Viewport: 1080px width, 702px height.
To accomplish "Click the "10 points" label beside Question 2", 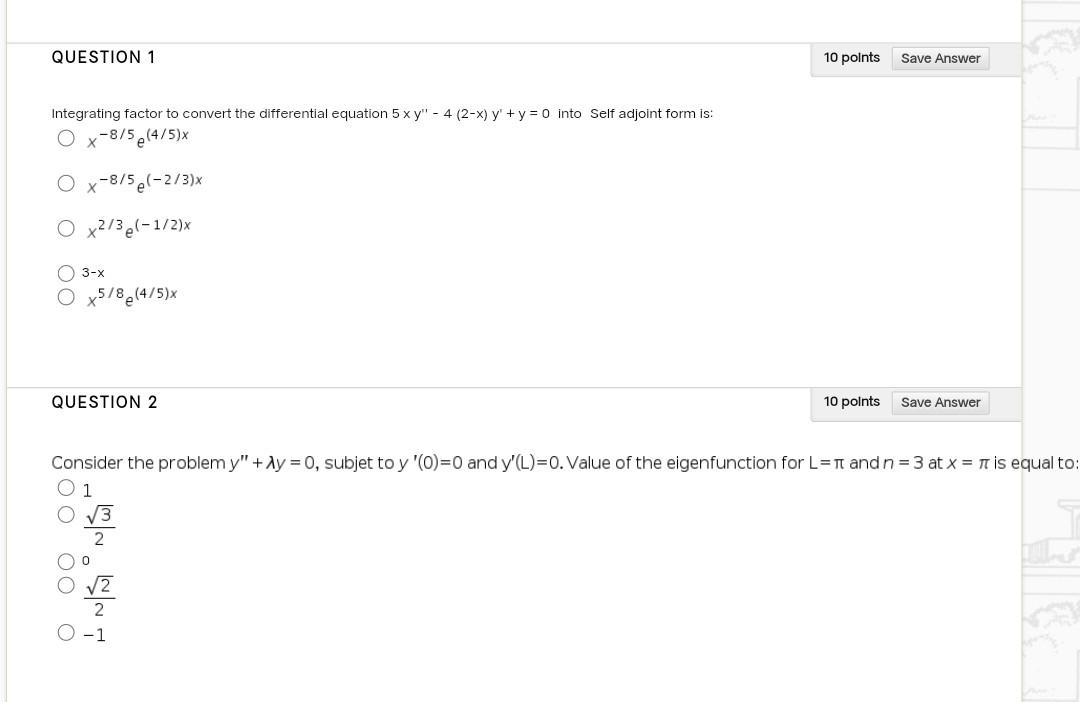I will [852, 401].
